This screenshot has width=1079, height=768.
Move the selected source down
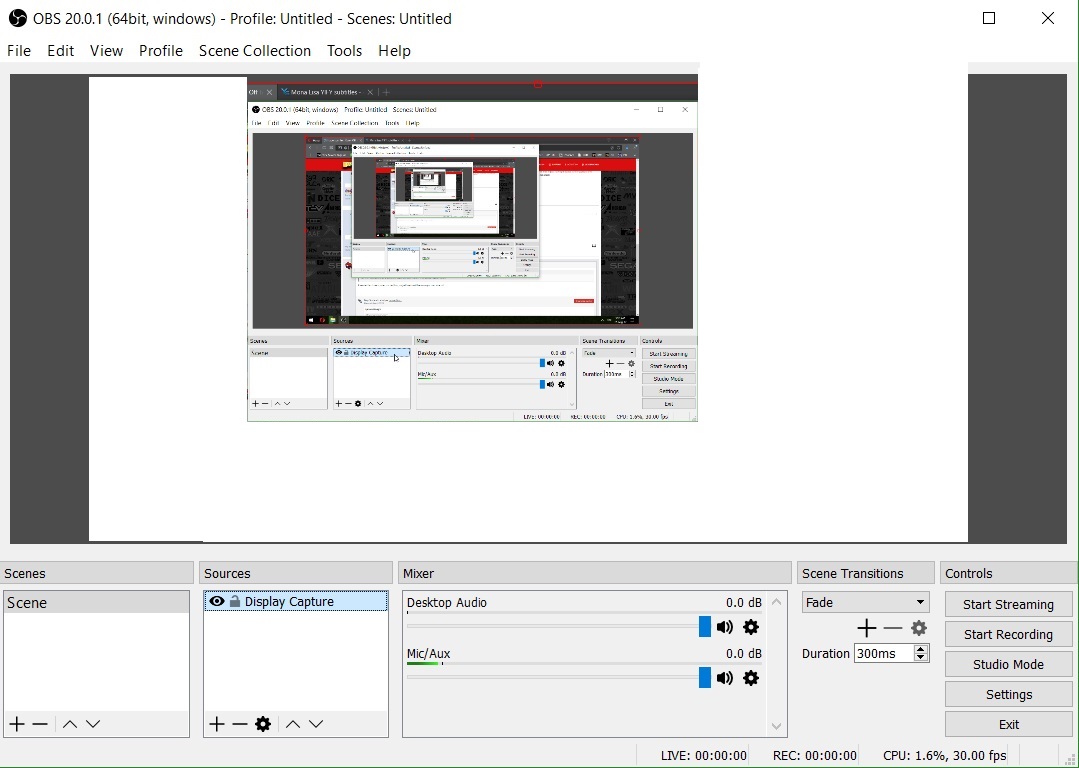pos(316,724)
